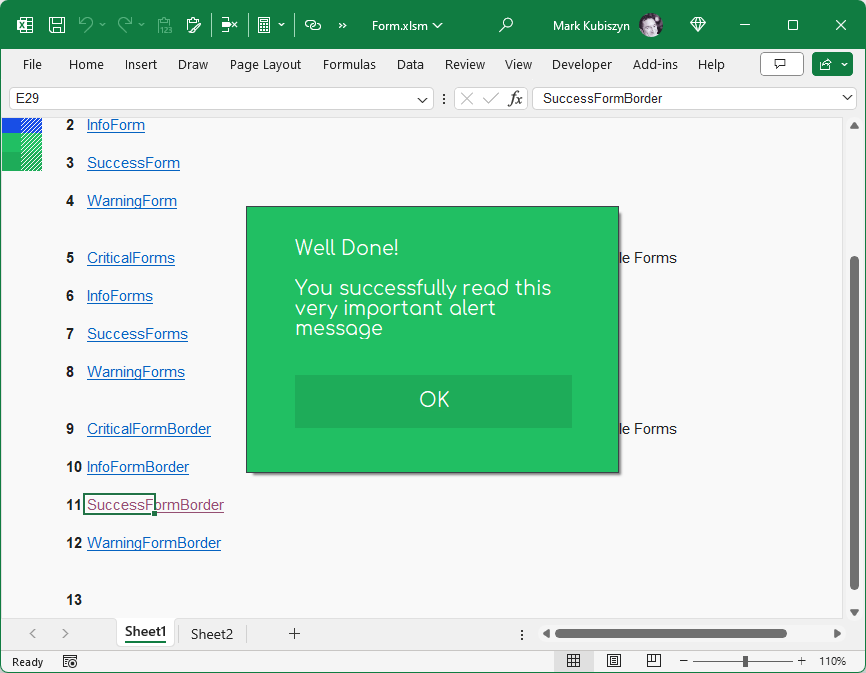The height and width of the screenshot is (673, 866).
Task: Switch to Normal view
Action: tap(573, 661)
